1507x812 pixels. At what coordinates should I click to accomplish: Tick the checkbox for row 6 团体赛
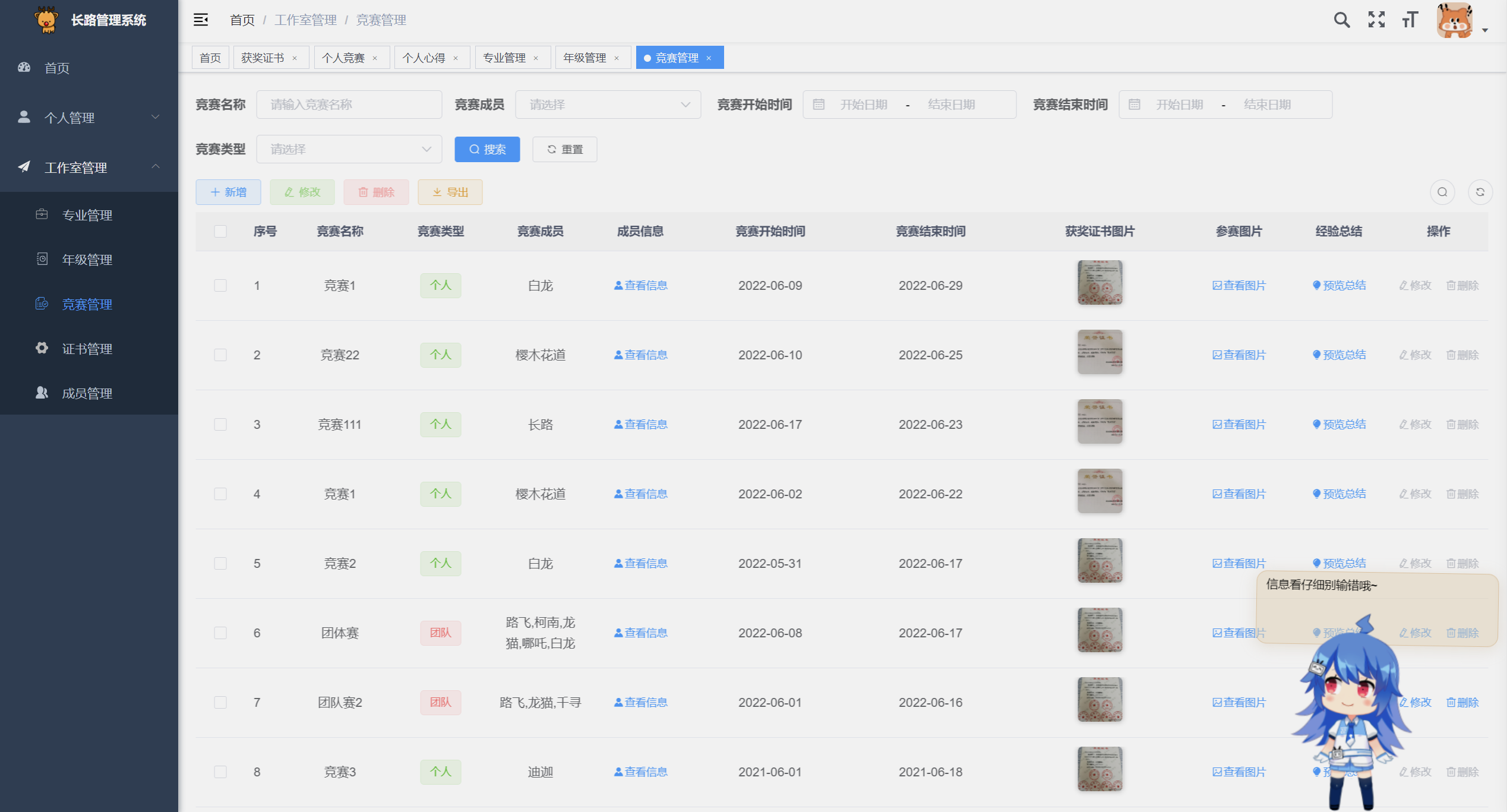[x=220, y=633]
